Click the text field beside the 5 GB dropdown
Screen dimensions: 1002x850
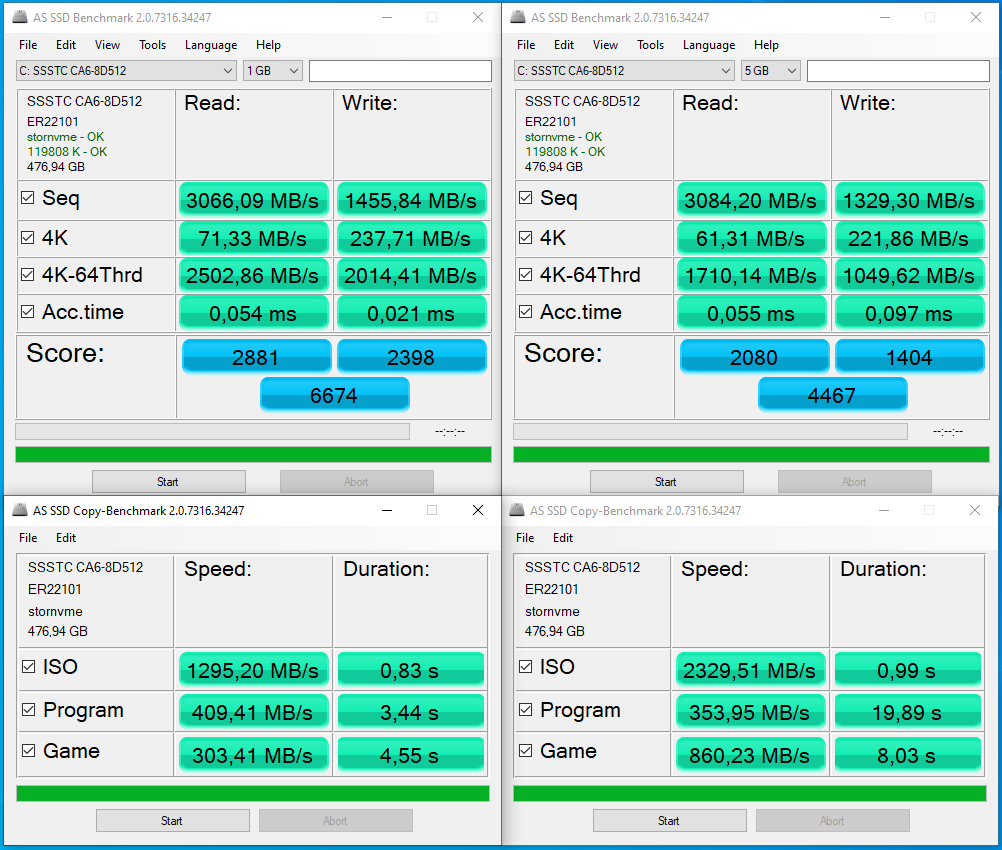[x=898, y=70]
